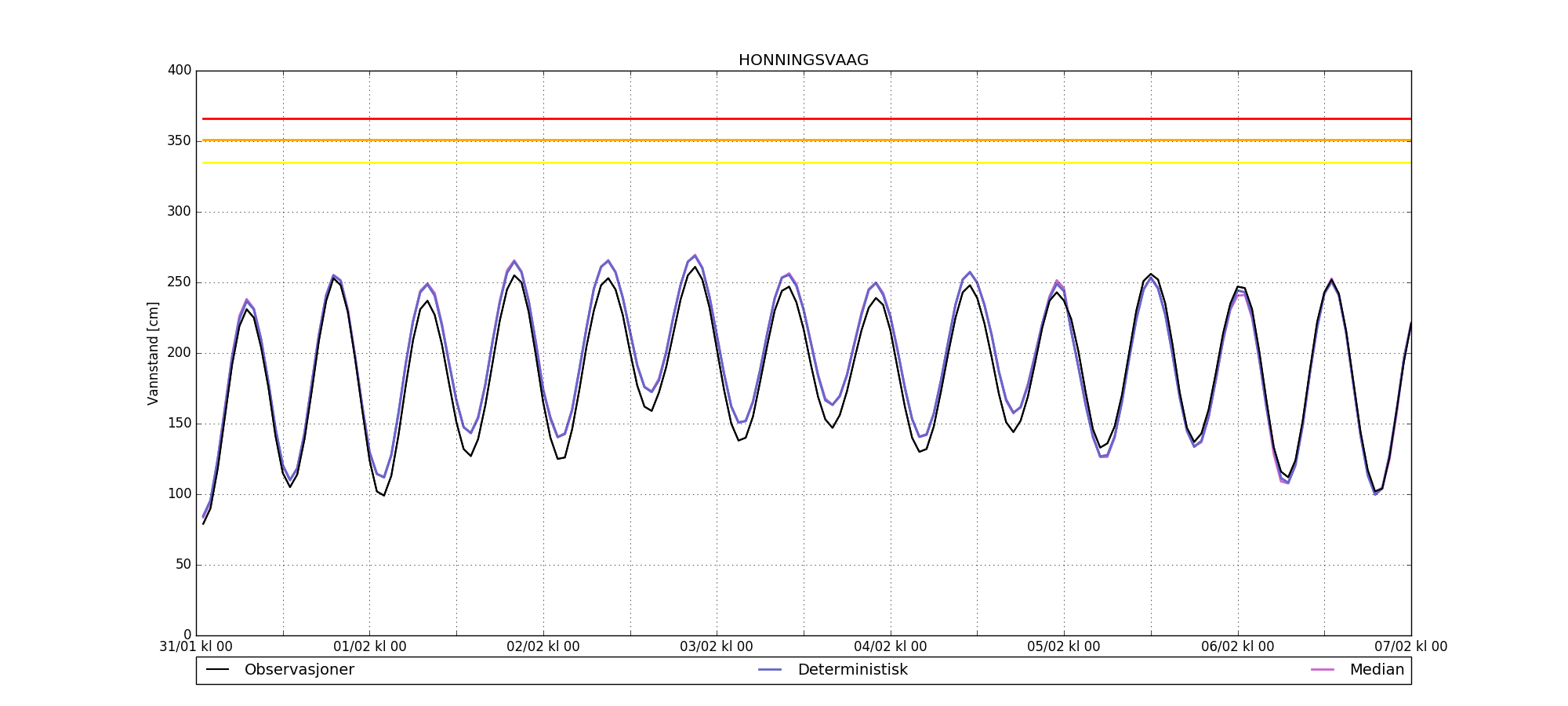
Task: Click the 400 y-axis tick label
Action: (180, 71)
